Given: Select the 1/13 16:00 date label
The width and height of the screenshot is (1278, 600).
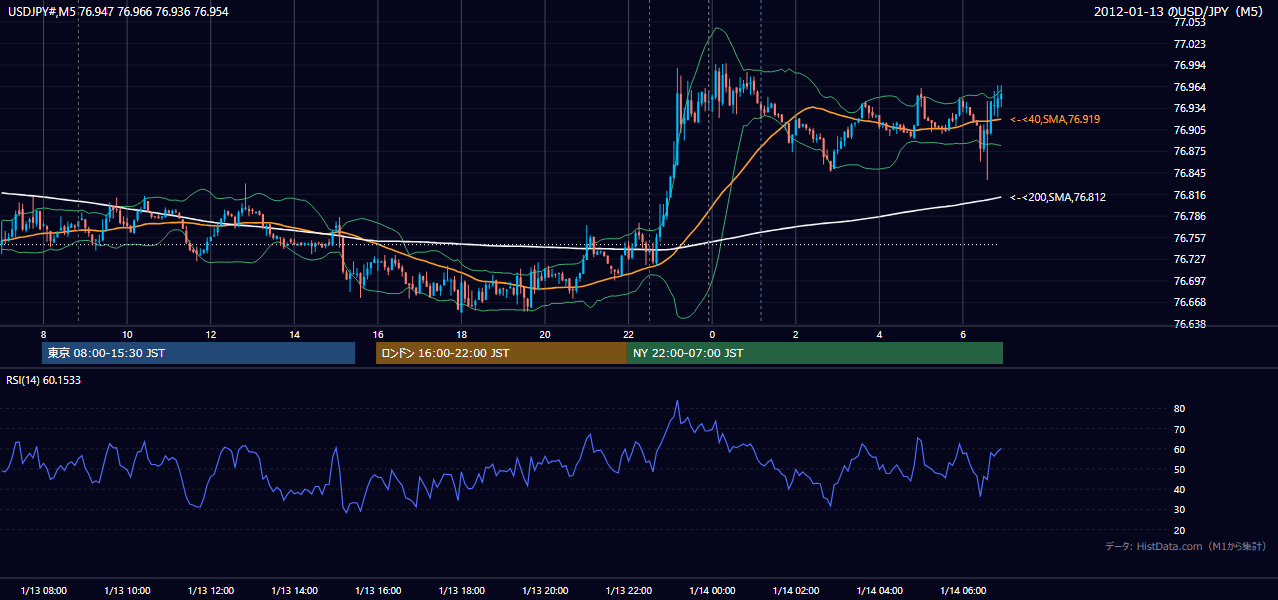Looking at the screenshot, I should pos(377,591).
